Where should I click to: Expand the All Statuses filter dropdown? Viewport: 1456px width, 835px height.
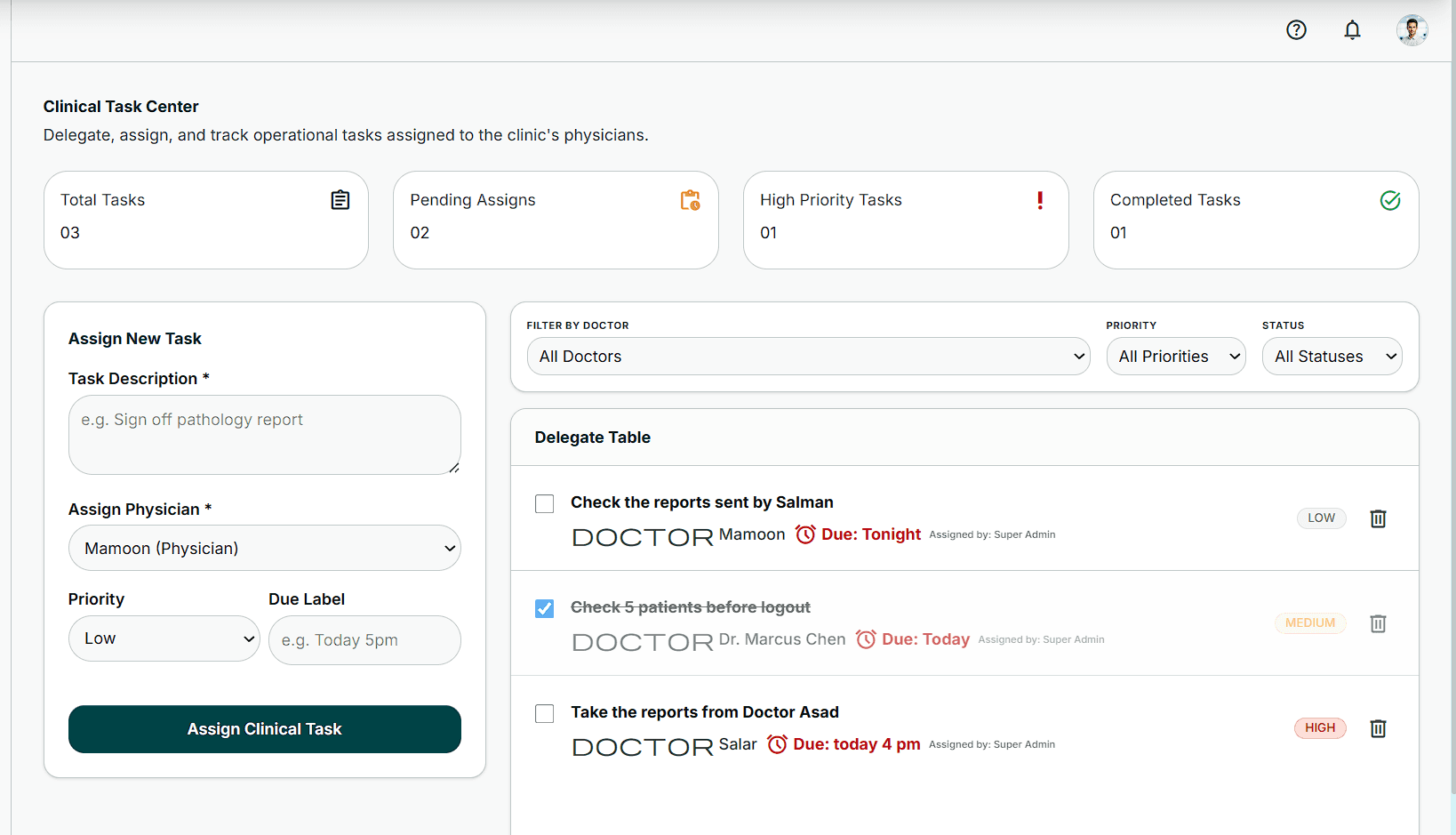1332,356
